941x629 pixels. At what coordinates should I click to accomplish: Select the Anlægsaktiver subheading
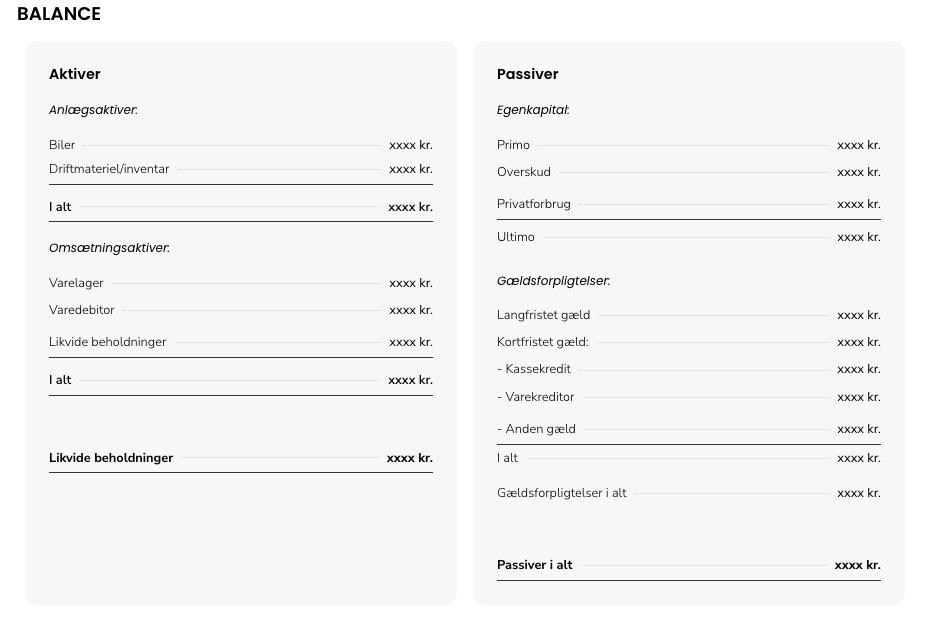tap(93, 110)
